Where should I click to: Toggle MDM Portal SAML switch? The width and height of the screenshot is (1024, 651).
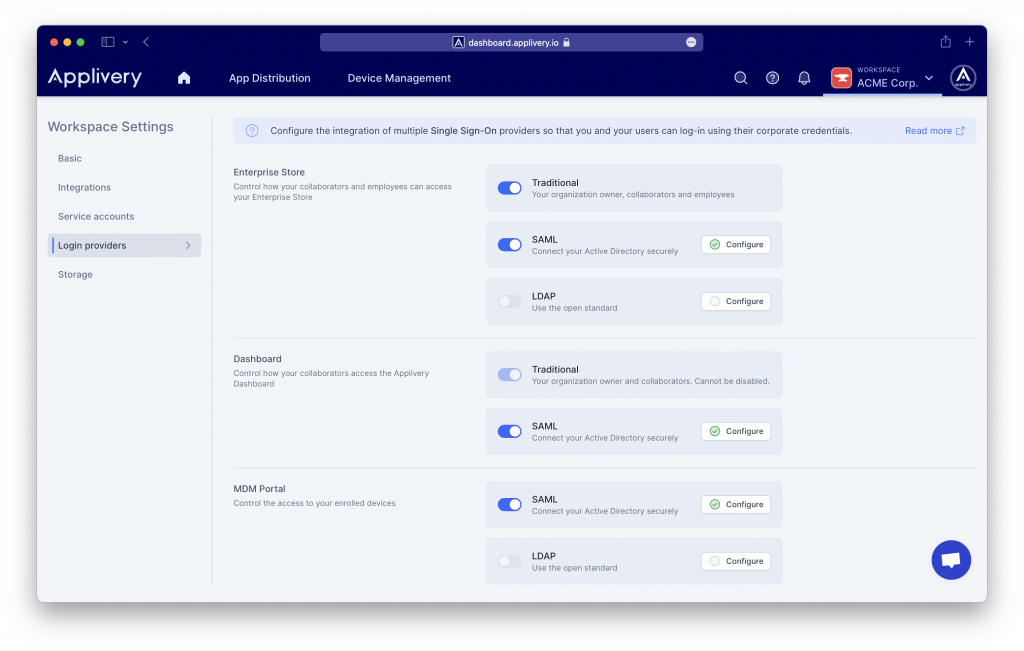tap(509, 504)
